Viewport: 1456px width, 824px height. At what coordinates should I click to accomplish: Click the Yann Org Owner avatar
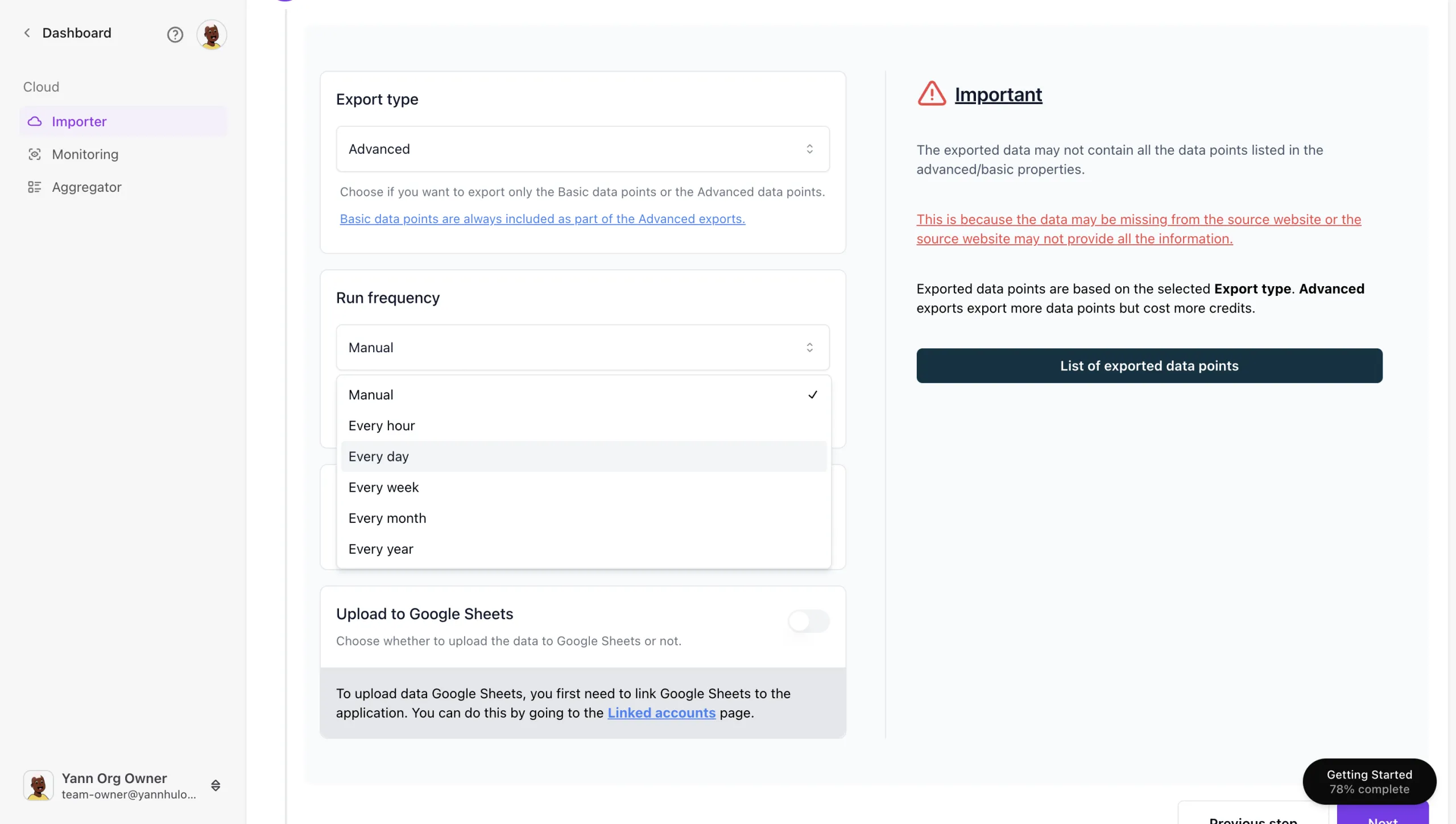coord(38,785)
